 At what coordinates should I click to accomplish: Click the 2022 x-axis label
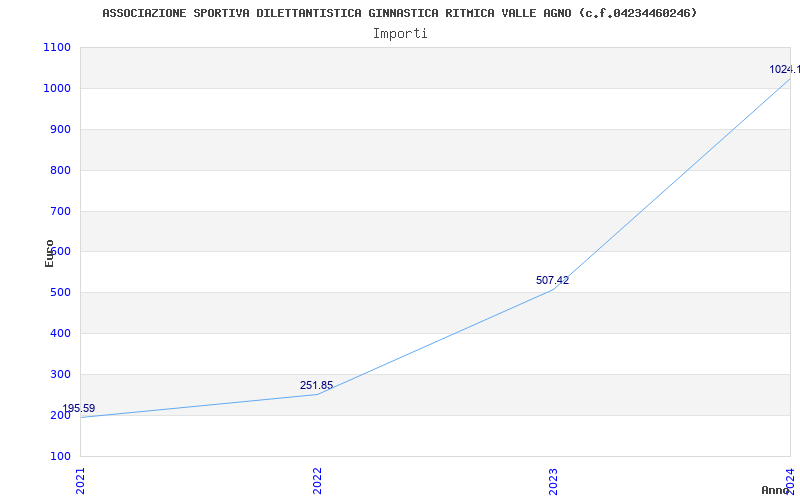pyautogui.click(x=318, y=481)
